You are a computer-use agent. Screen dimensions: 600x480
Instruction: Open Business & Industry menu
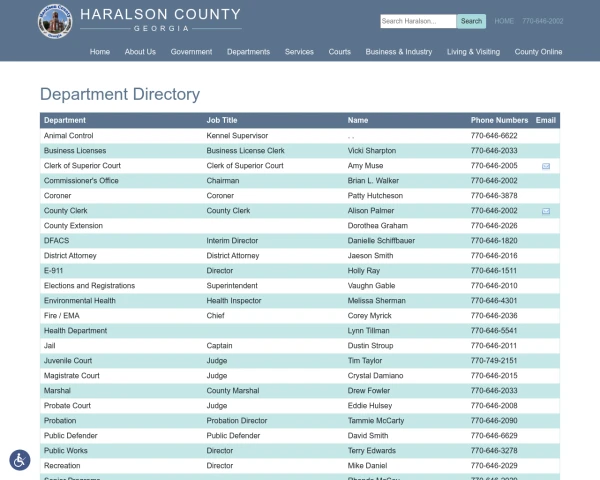(x=399, y=51)
